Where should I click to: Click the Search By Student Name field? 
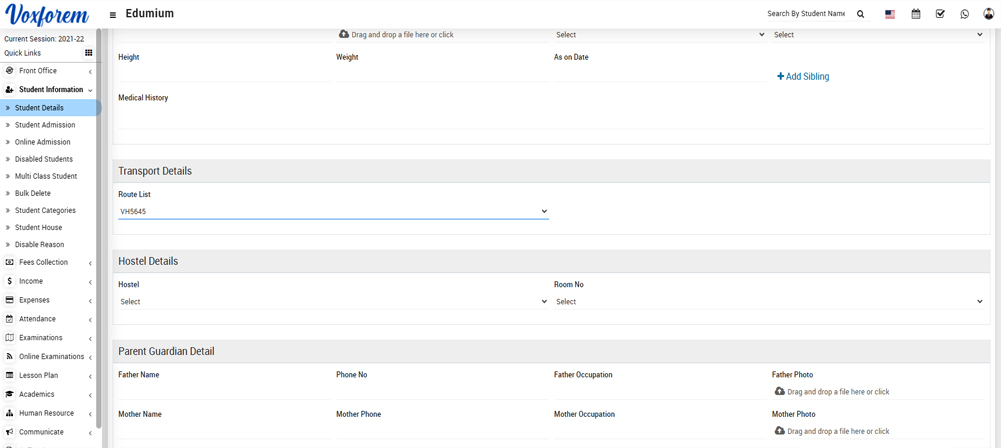coord(806,14)
